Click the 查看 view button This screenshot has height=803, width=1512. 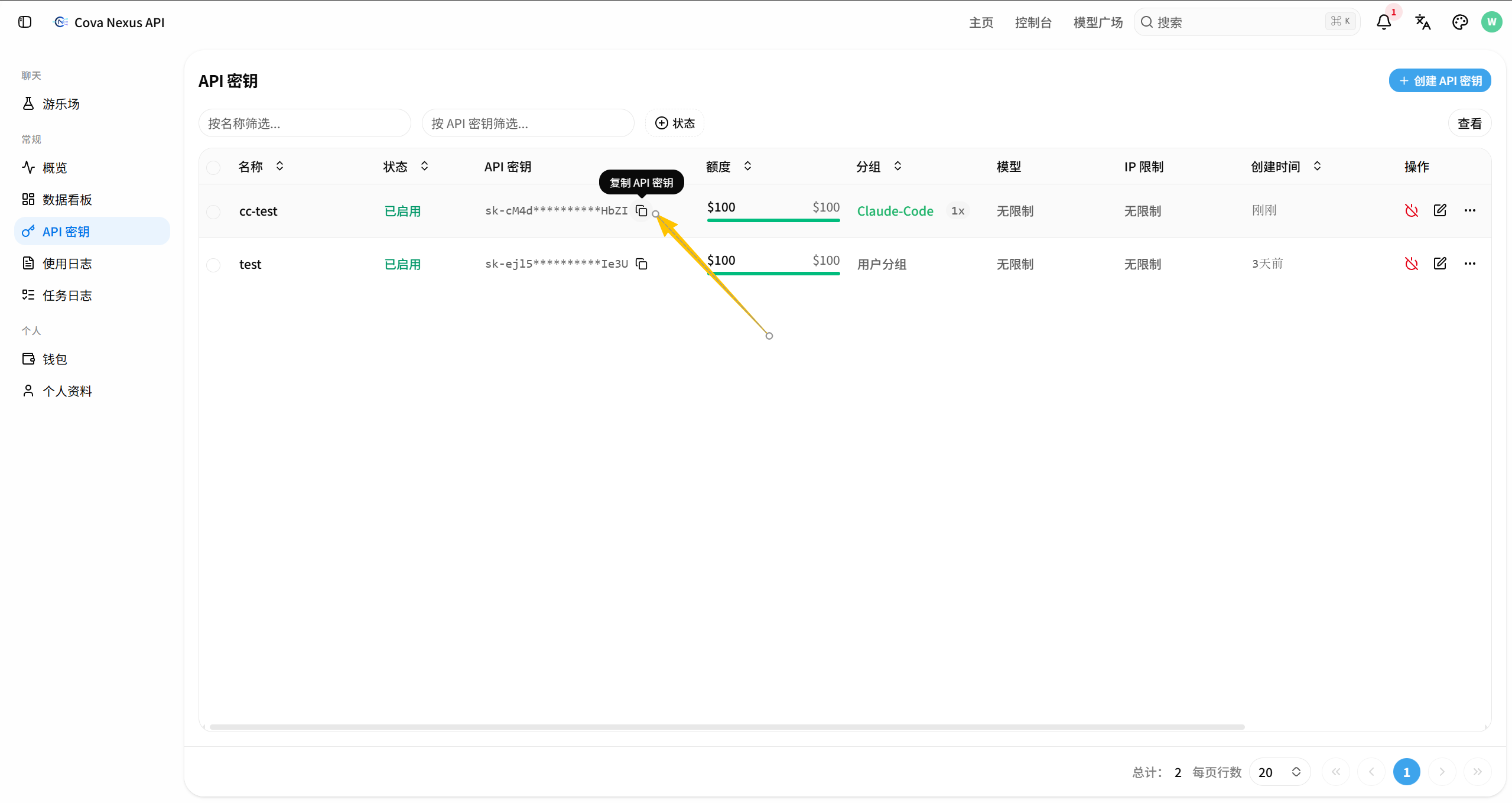click(1469, 123)
